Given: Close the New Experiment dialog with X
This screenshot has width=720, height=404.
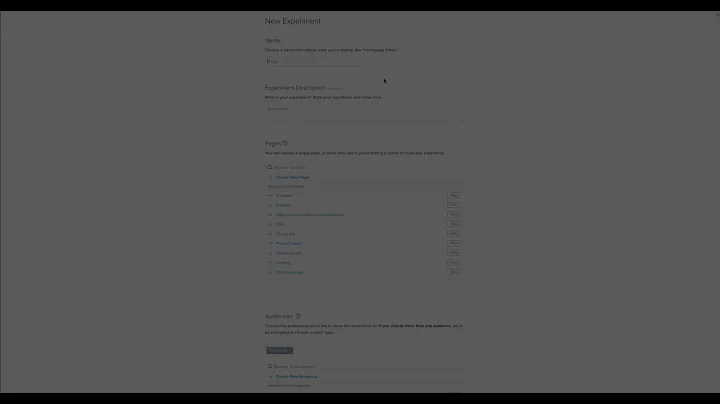Looking at the screenshot, I should pyautogui.click(x=717, y=15).
